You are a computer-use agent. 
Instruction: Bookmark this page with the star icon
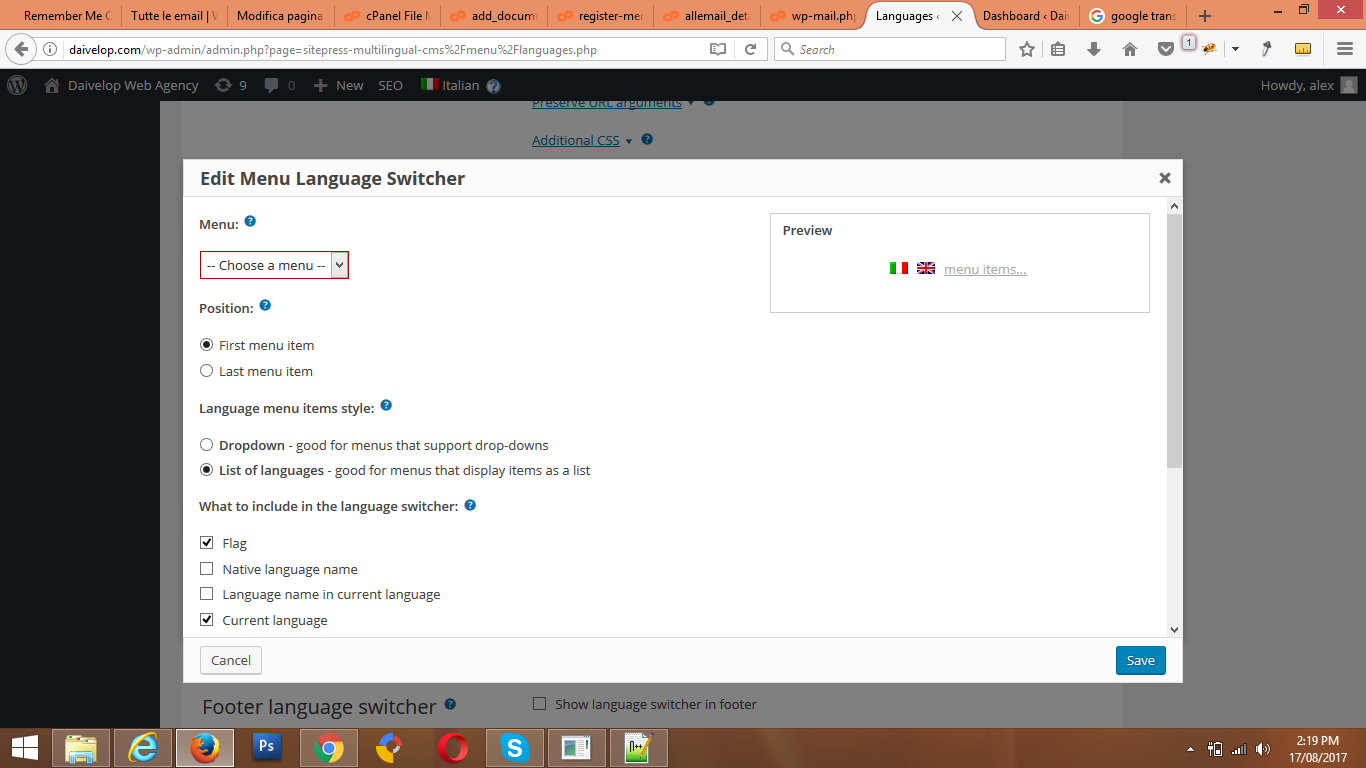1026,49
